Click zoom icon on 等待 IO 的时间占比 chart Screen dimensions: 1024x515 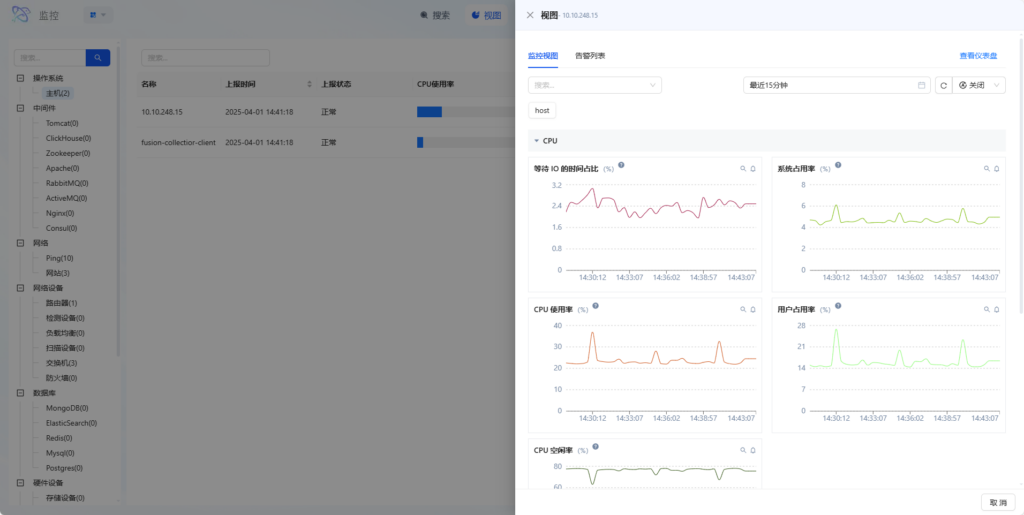[x=743, y=168]
